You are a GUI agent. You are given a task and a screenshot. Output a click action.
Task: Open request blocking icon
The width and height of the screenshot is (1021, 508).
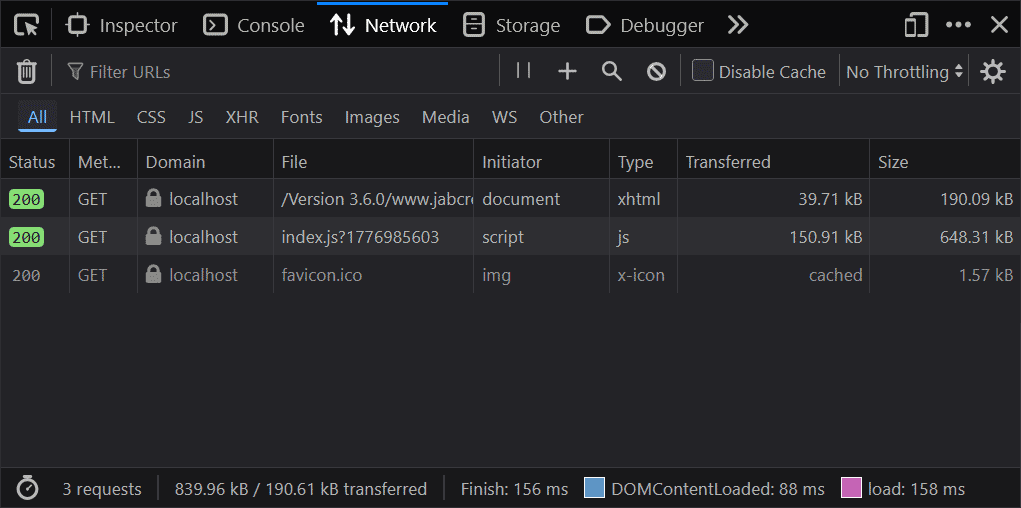(x=656, y=72)
